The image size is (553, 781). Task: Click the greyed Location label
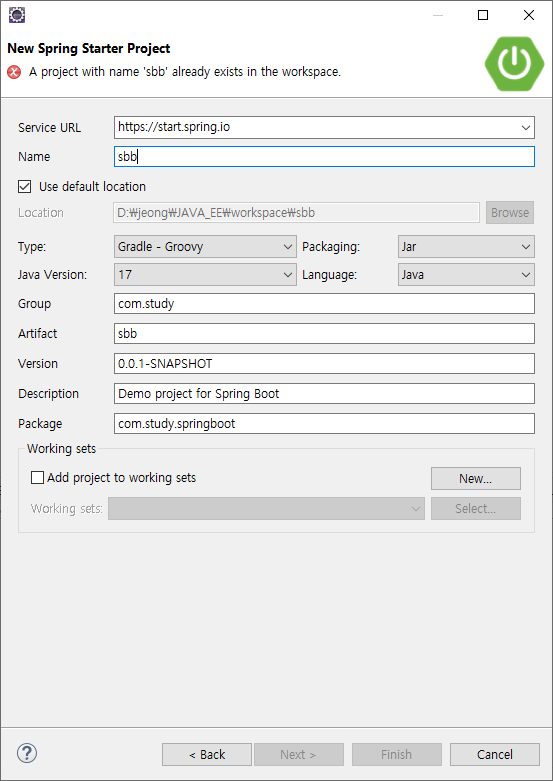point(41,213)
